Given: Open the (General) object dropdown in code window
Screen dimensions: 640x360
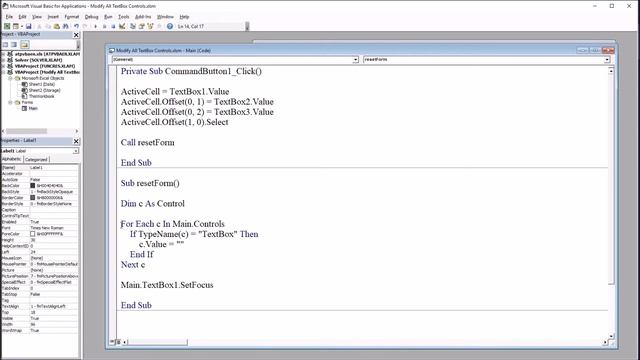Looking at the screenshot, I should click(x=355, y=60).
